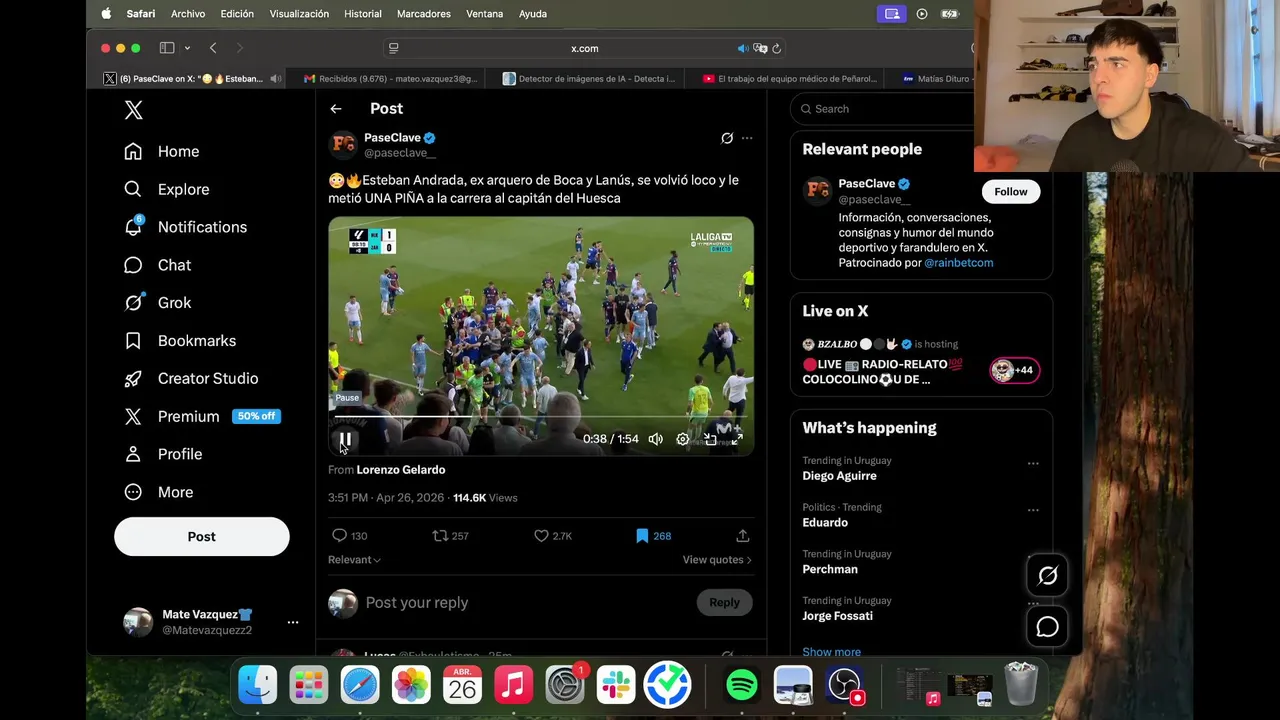1280x720 pixels.
Task: Join the BZALBO live broadcast
Action: [1014, 370]
